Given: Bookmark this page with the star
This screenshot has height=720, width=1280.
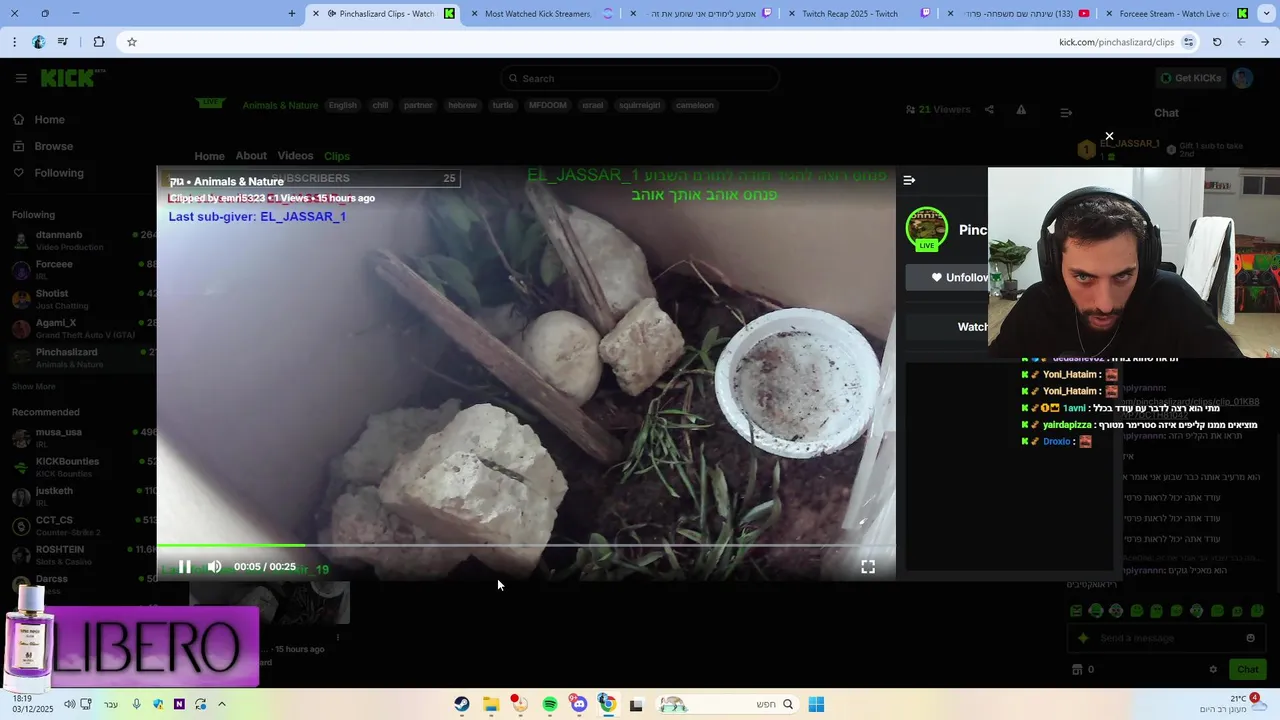Looking at the screenshot, I should (131, 42).
